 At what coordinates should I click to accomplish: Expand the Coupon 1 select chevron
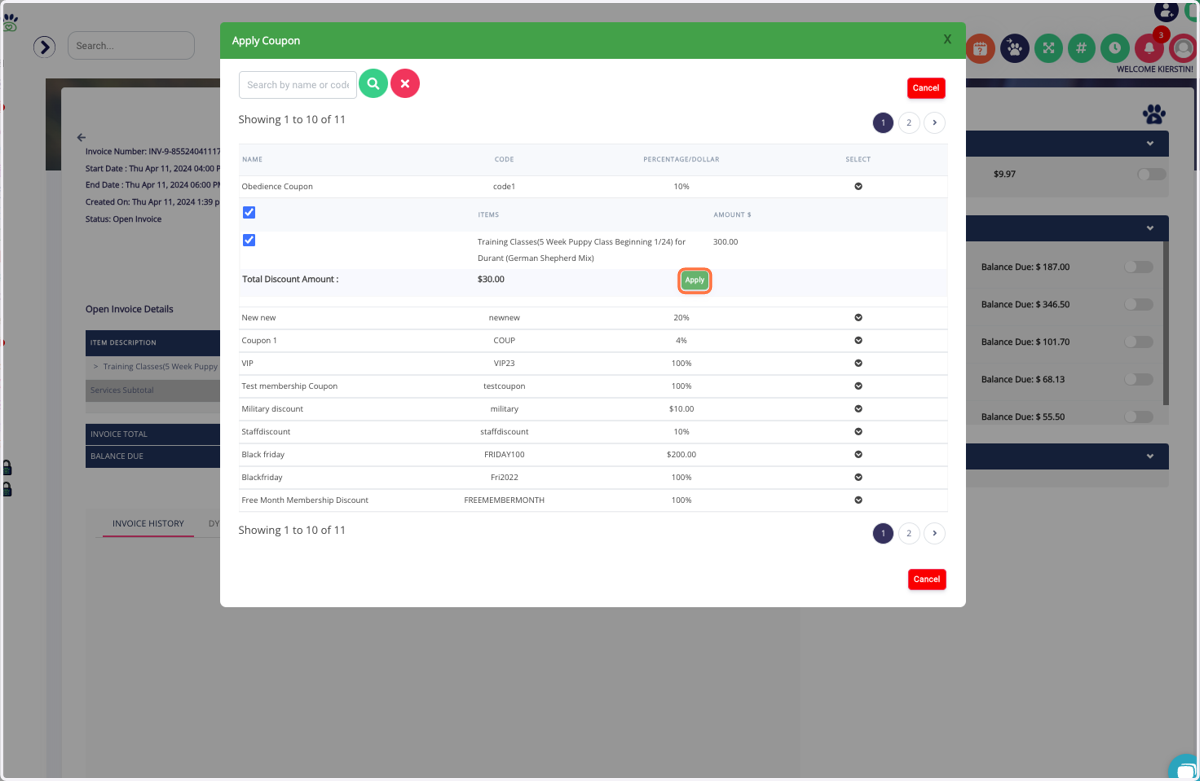(x=858, y=340)
